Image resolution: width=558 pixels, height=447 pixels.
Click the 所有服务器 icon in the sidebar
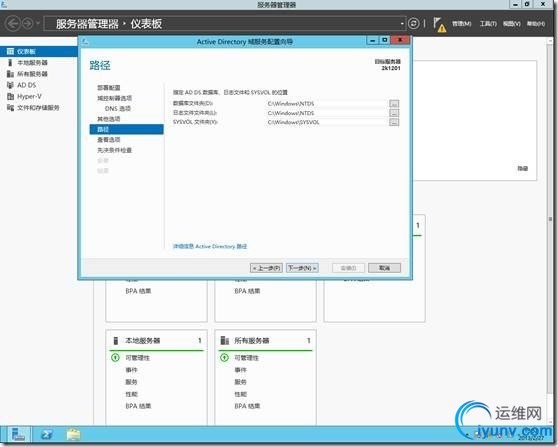10,74
